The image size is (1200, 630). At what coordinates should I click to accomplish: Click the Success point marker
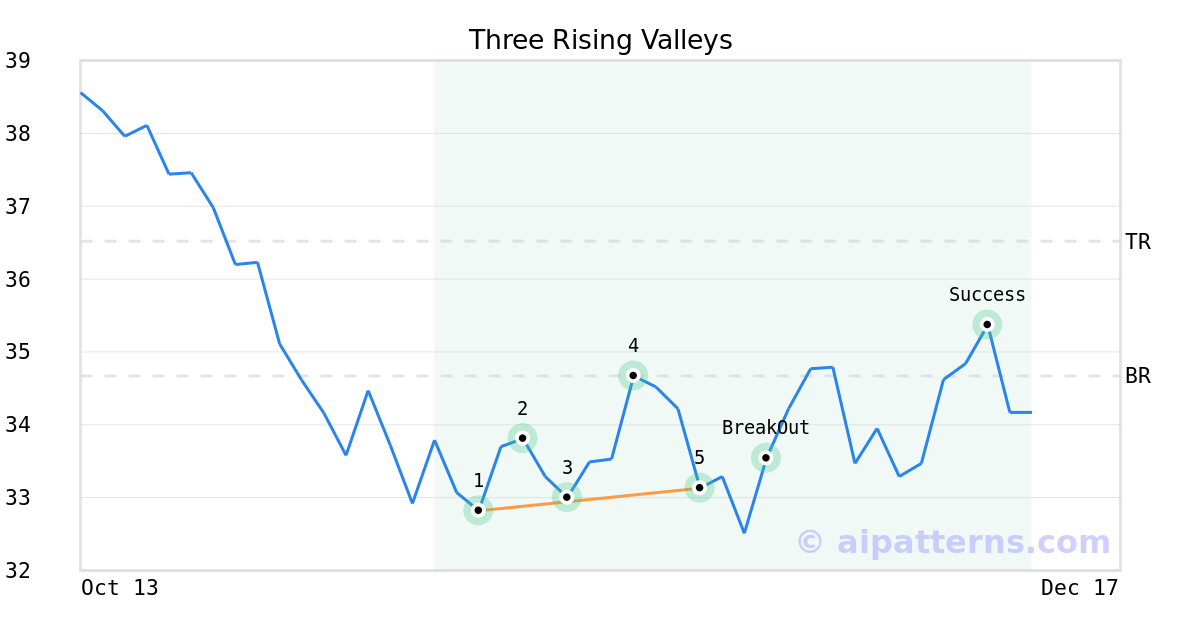[987, 324]
